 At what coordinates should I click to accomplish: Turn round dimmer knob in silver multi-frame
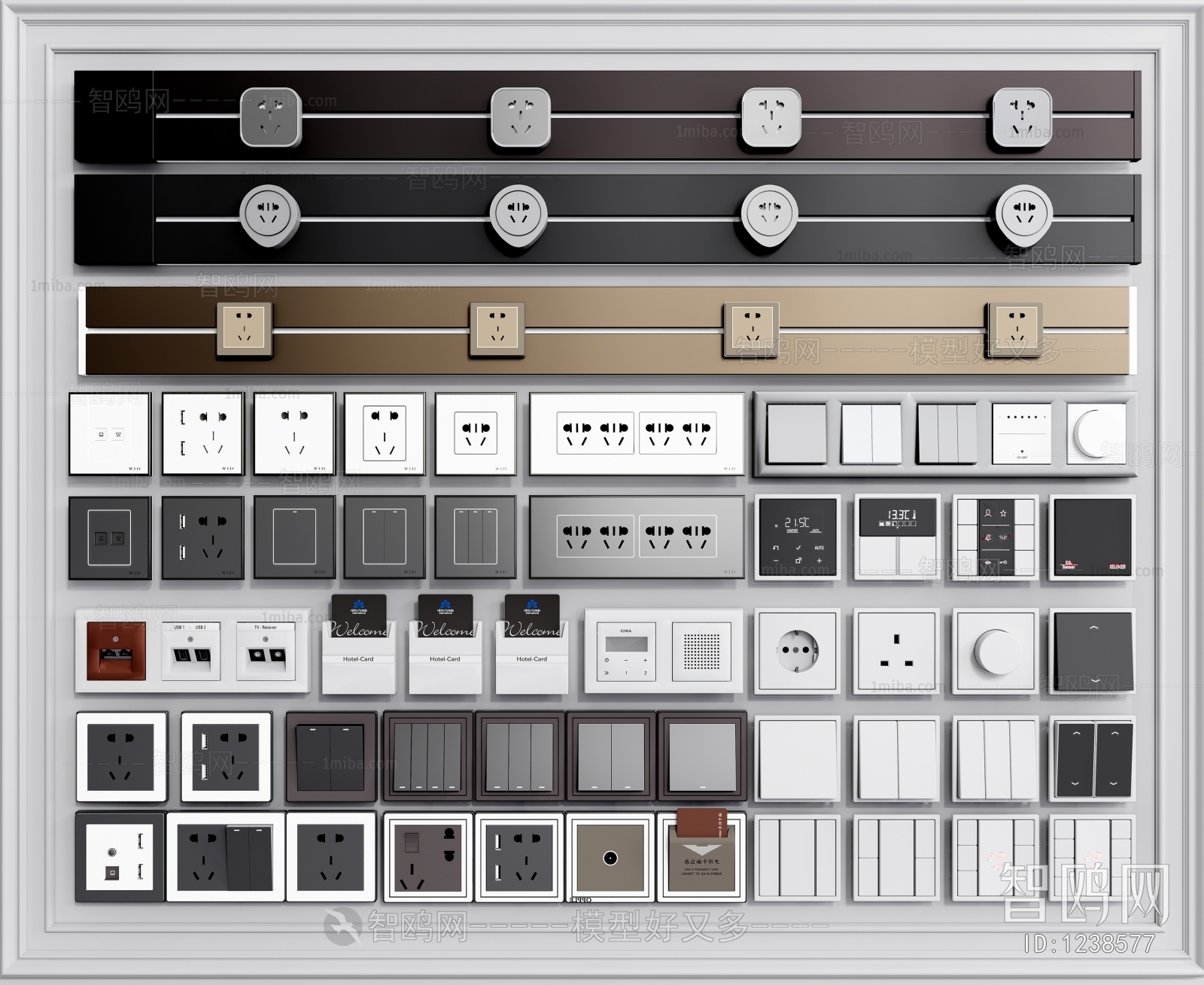point(1096,433)
